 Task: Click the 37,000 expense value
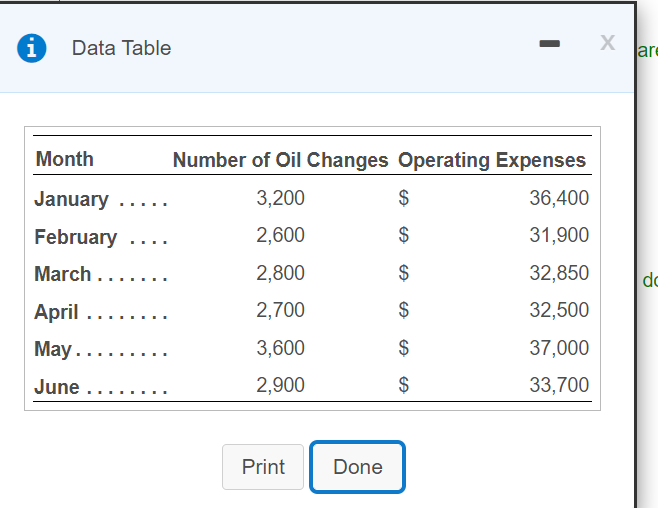pos(559,348)
